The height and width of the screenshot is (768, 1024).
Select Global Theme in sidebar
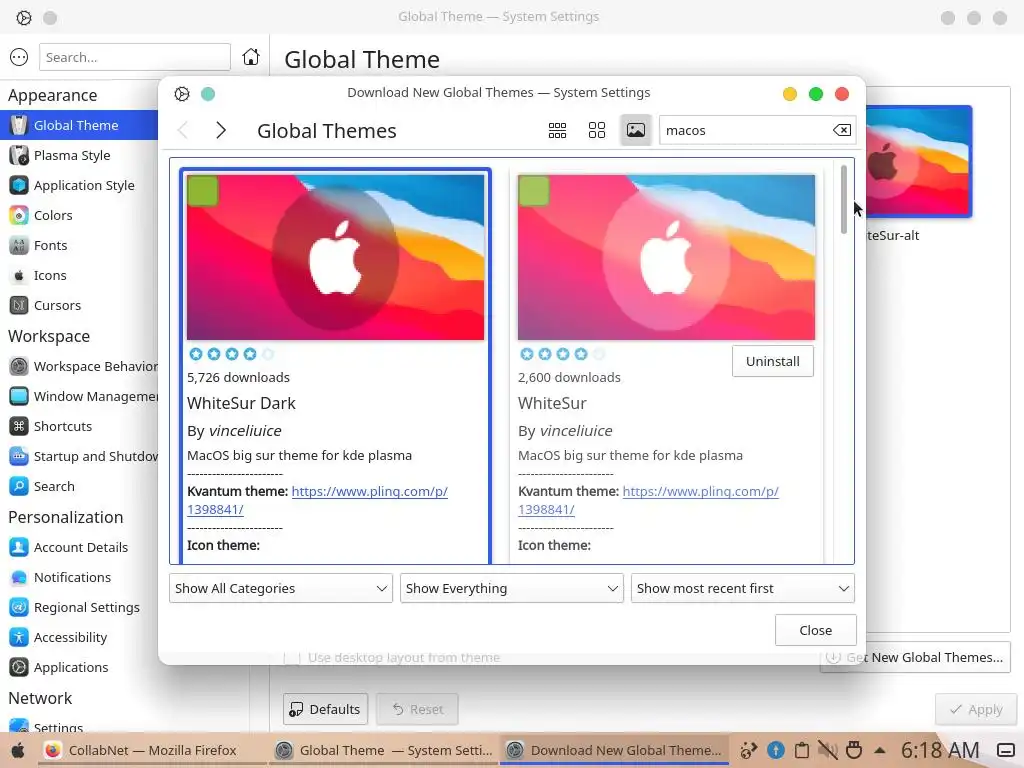click(x=79, y=125)
